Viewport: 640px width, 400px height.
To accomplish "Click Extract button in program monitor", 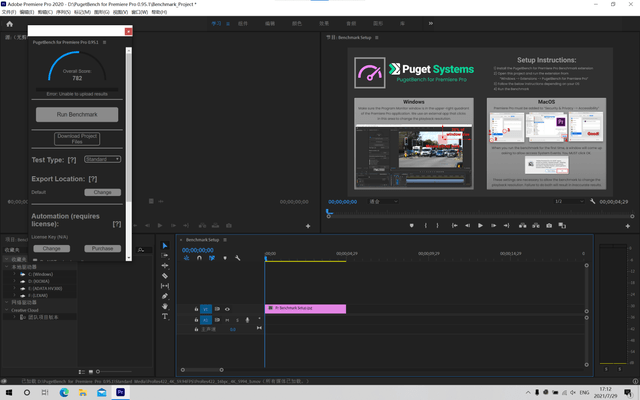I will pyautogui.click(x=536, y=225).
